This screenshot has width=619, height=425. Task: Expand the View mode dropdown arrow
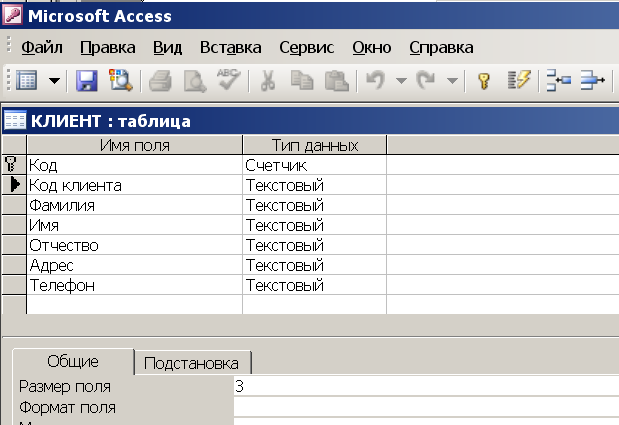pyautogui.click(x=54, y=81)
